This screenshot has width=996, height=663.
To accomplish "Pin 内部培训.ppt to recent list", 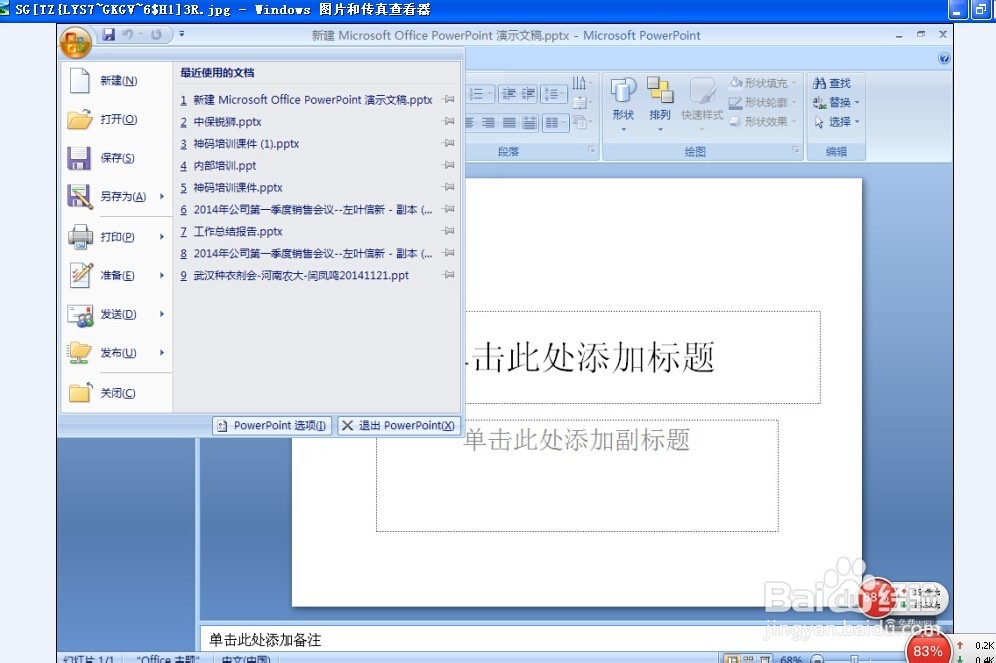I will (448, 165).
